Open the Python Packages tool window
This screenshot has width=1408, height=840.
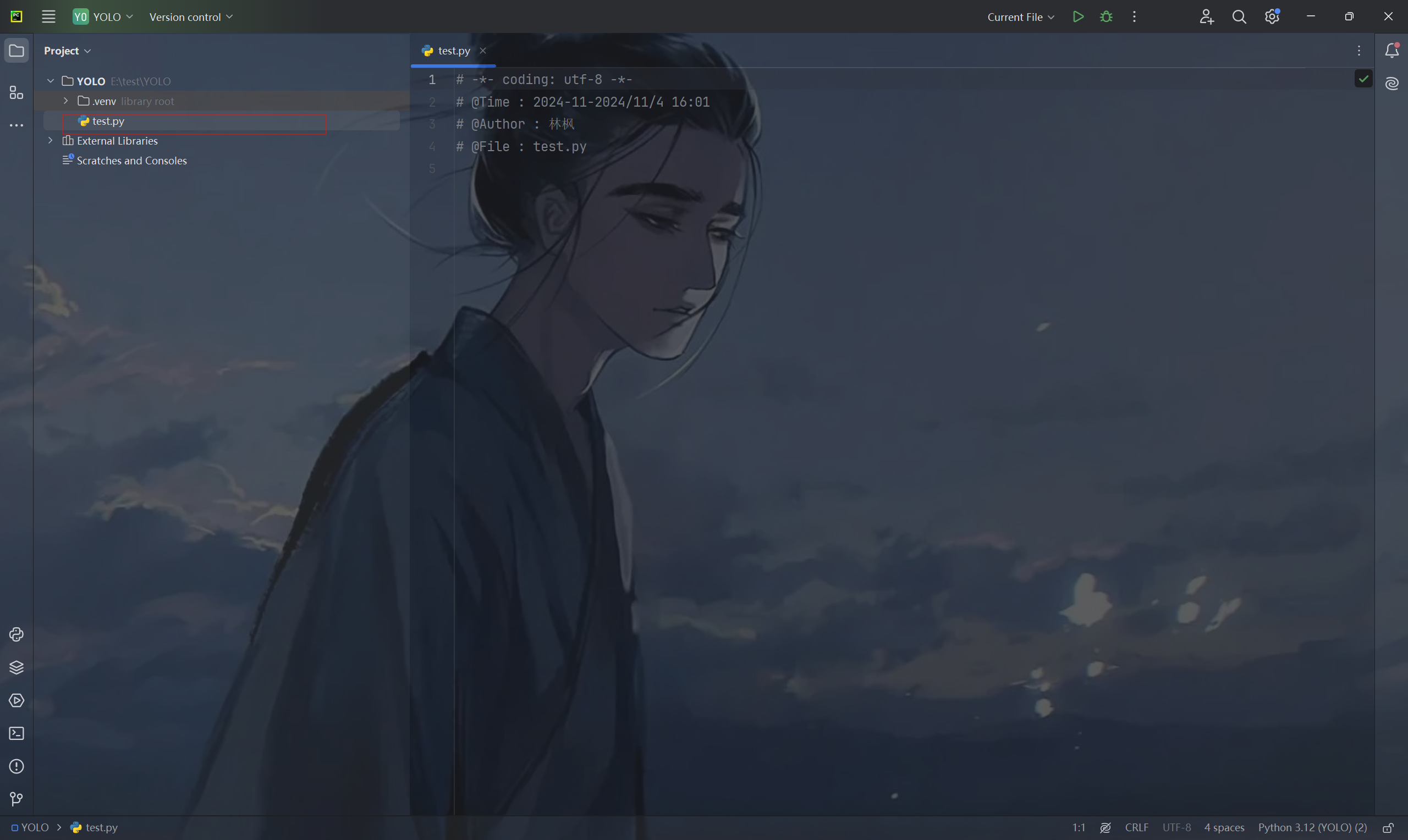pyautogui.click(x=16, y=667)
